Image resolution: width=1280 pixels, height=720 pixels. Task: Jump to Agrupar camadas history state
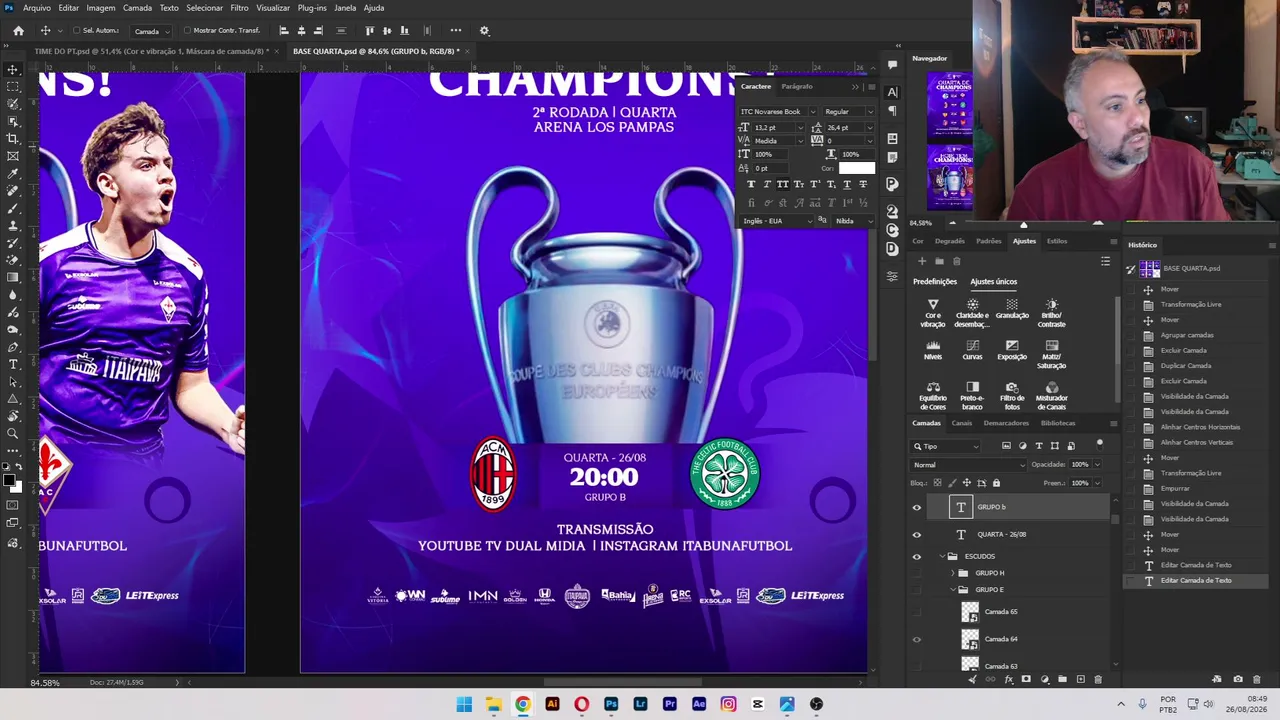pyautogui.click(x=1186, y=335)
